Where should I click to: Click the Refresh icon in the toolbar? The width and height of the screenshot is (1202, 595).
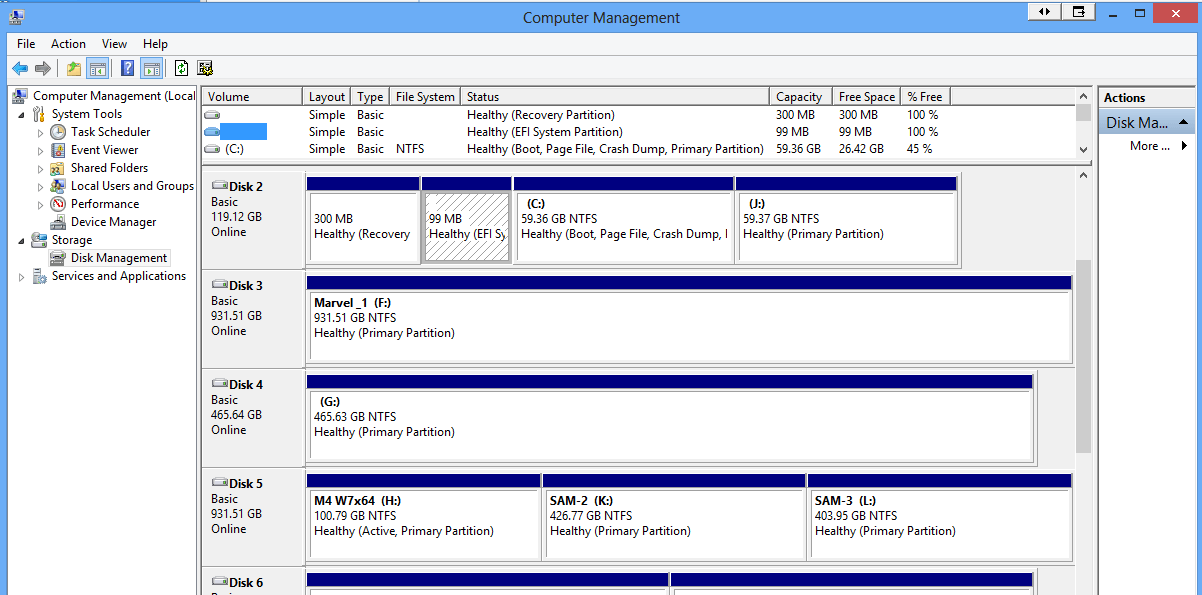click(x=181, y=68)
